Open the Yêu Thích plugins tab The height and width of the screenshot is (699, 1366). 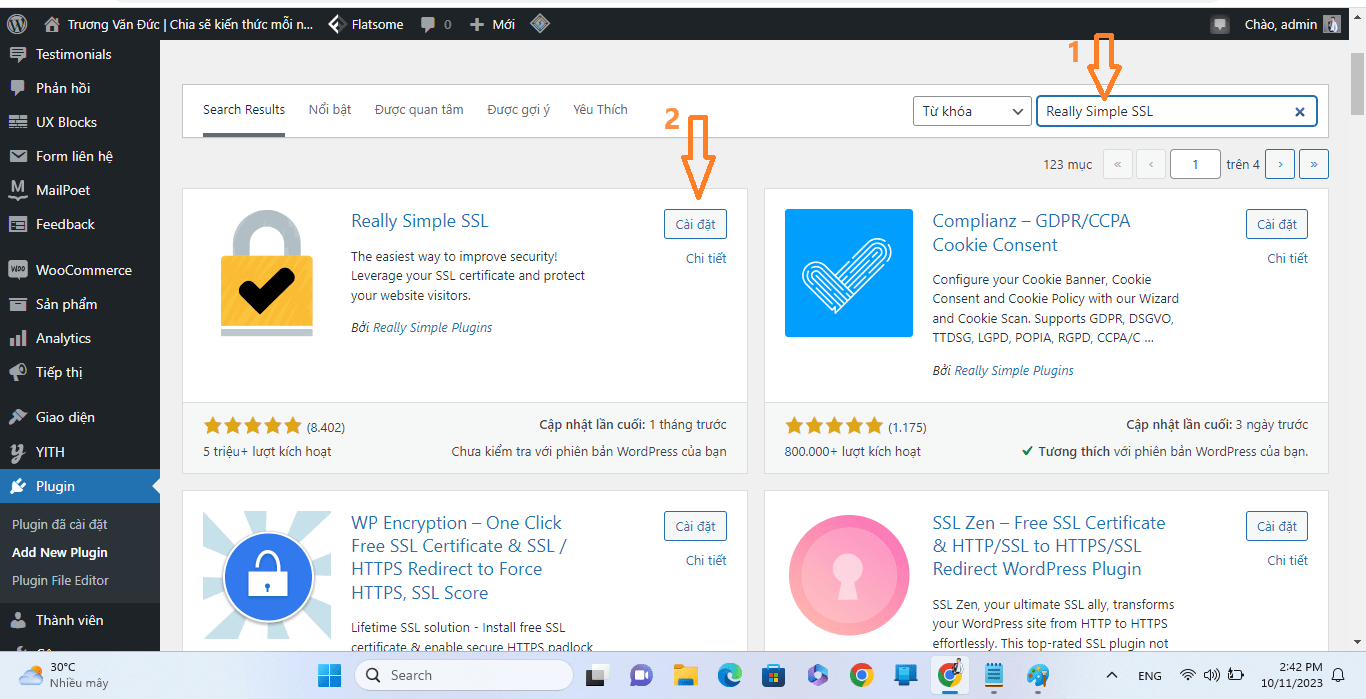pos(600,110)
